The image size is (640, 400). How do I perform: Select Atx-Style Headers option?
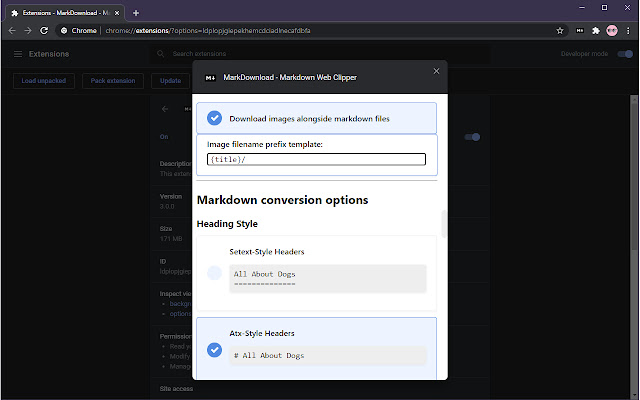click(214, 349)
